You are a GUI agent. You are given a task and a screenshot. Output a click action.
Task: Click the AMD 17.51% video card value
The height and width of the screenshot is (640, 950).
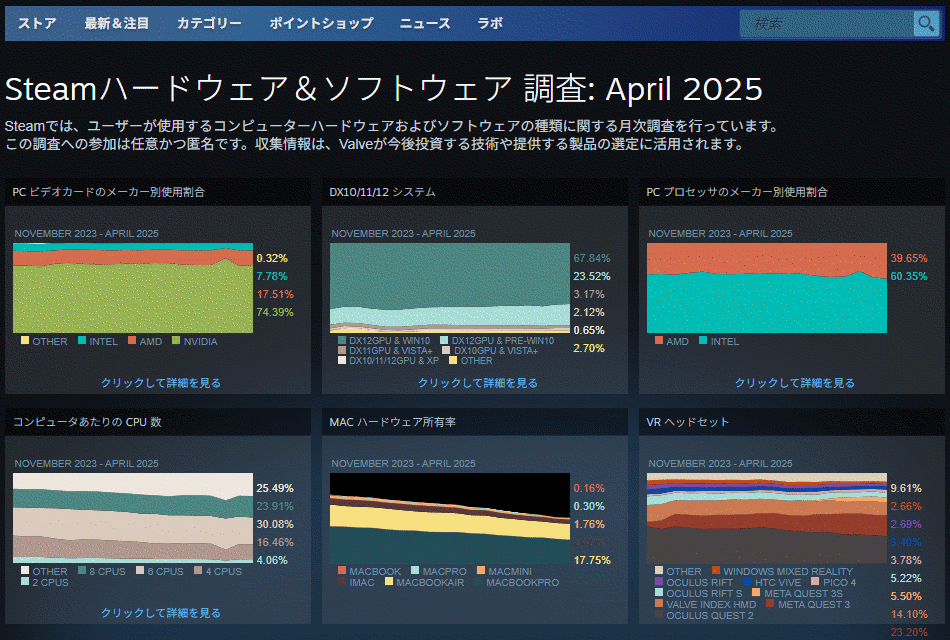pyautogui.click(x=274, y=294)
